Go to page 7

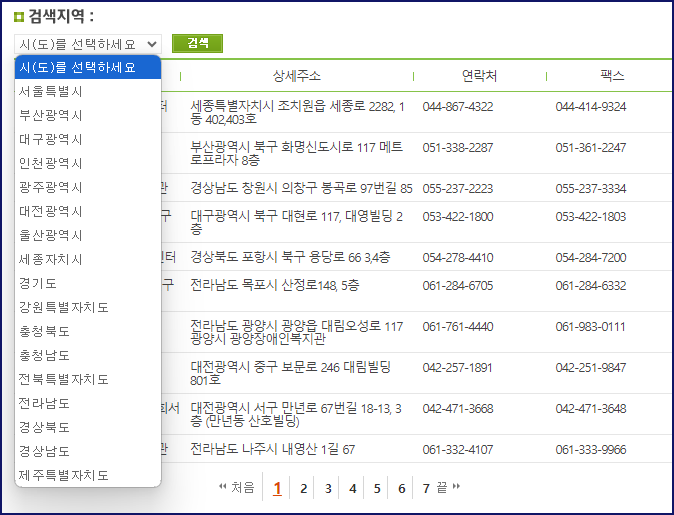coord(426,488)
